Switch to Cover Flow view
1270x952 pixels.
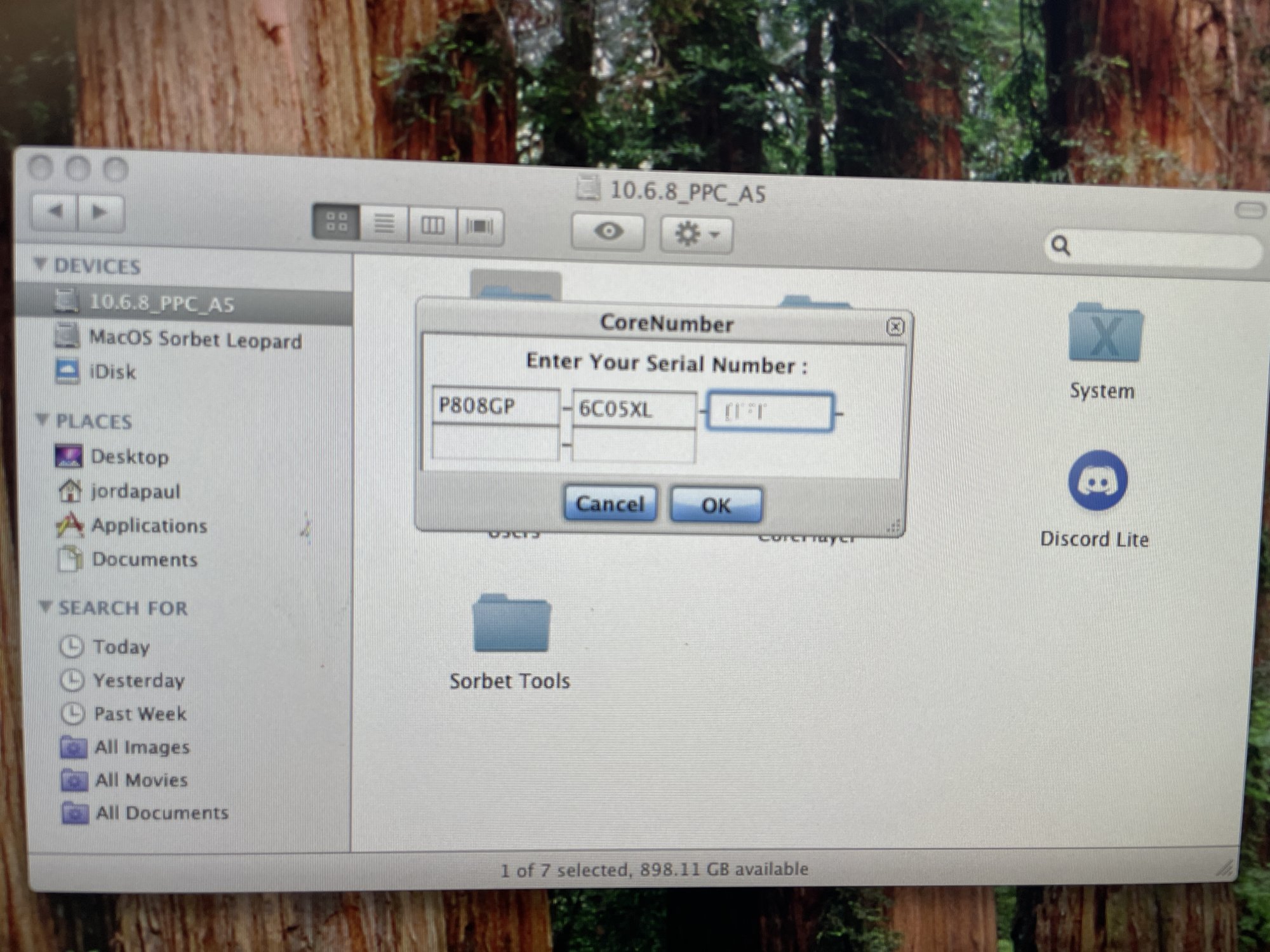(480, 226)
